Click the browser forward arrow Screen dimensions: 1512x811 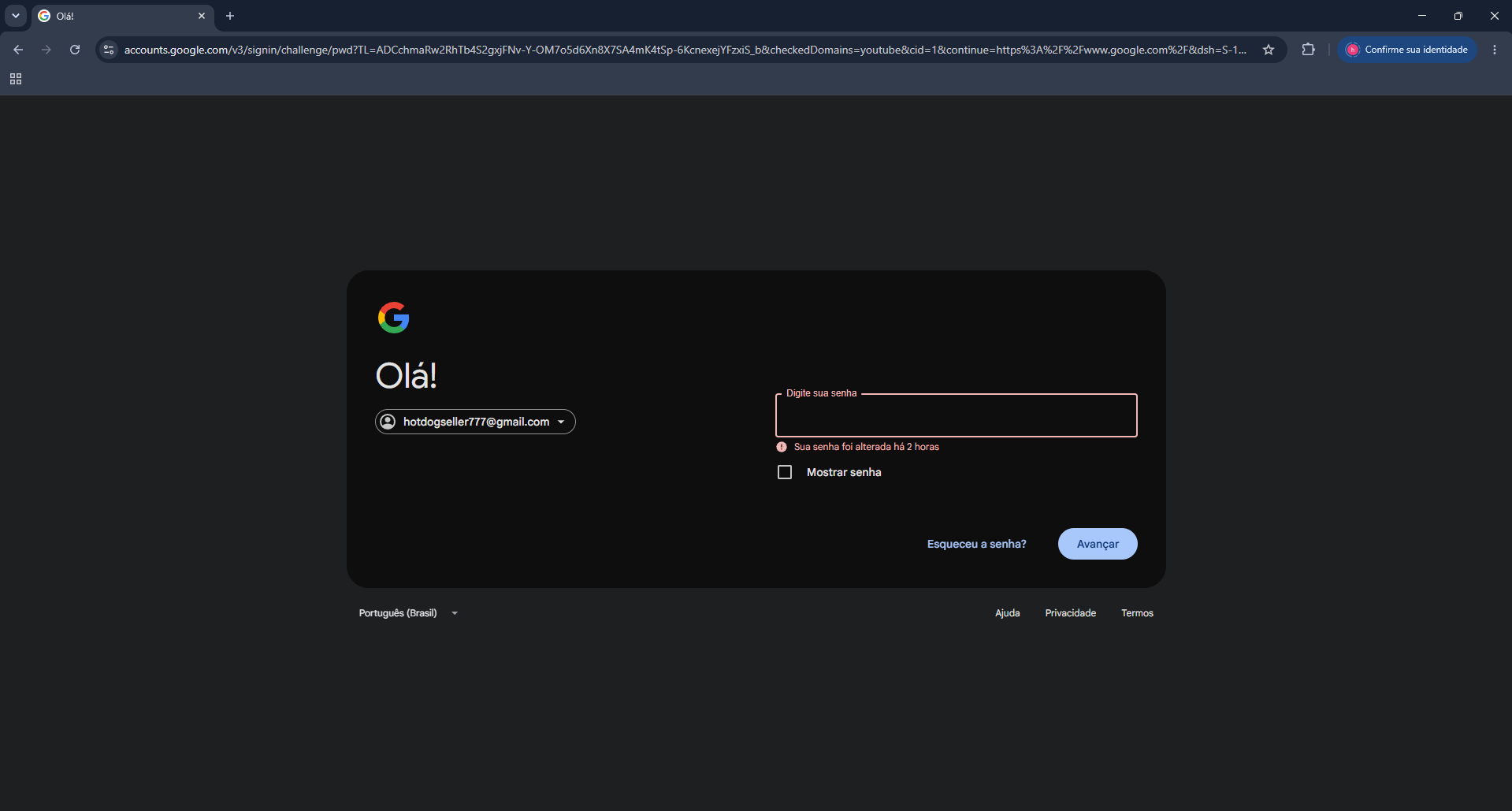tap(46, 50)
